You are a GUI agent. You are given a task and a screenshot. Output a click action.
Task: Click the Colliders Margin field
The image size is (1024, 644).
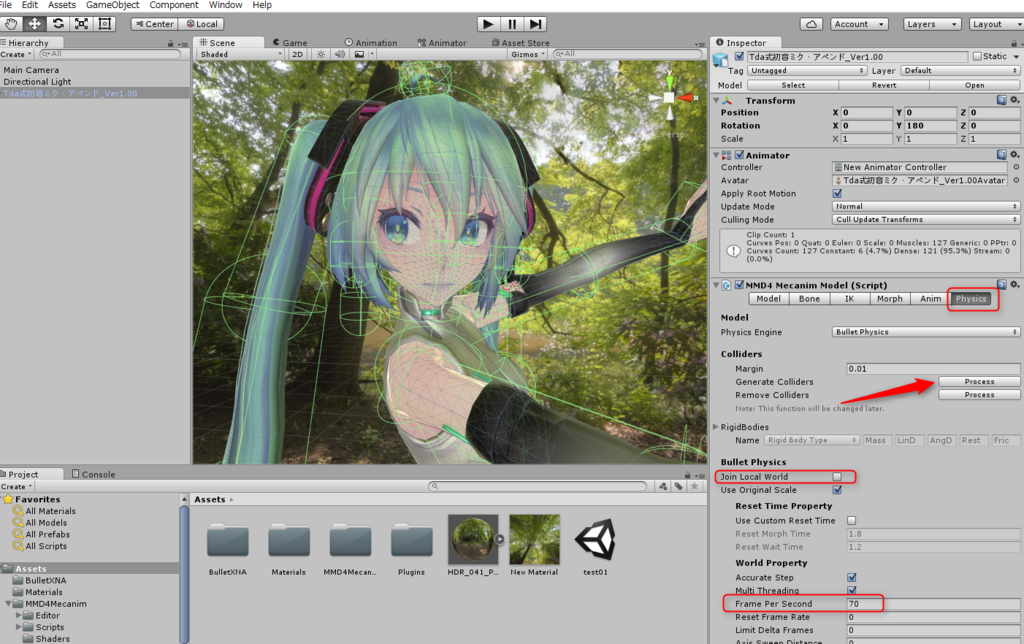click(933, 369)
